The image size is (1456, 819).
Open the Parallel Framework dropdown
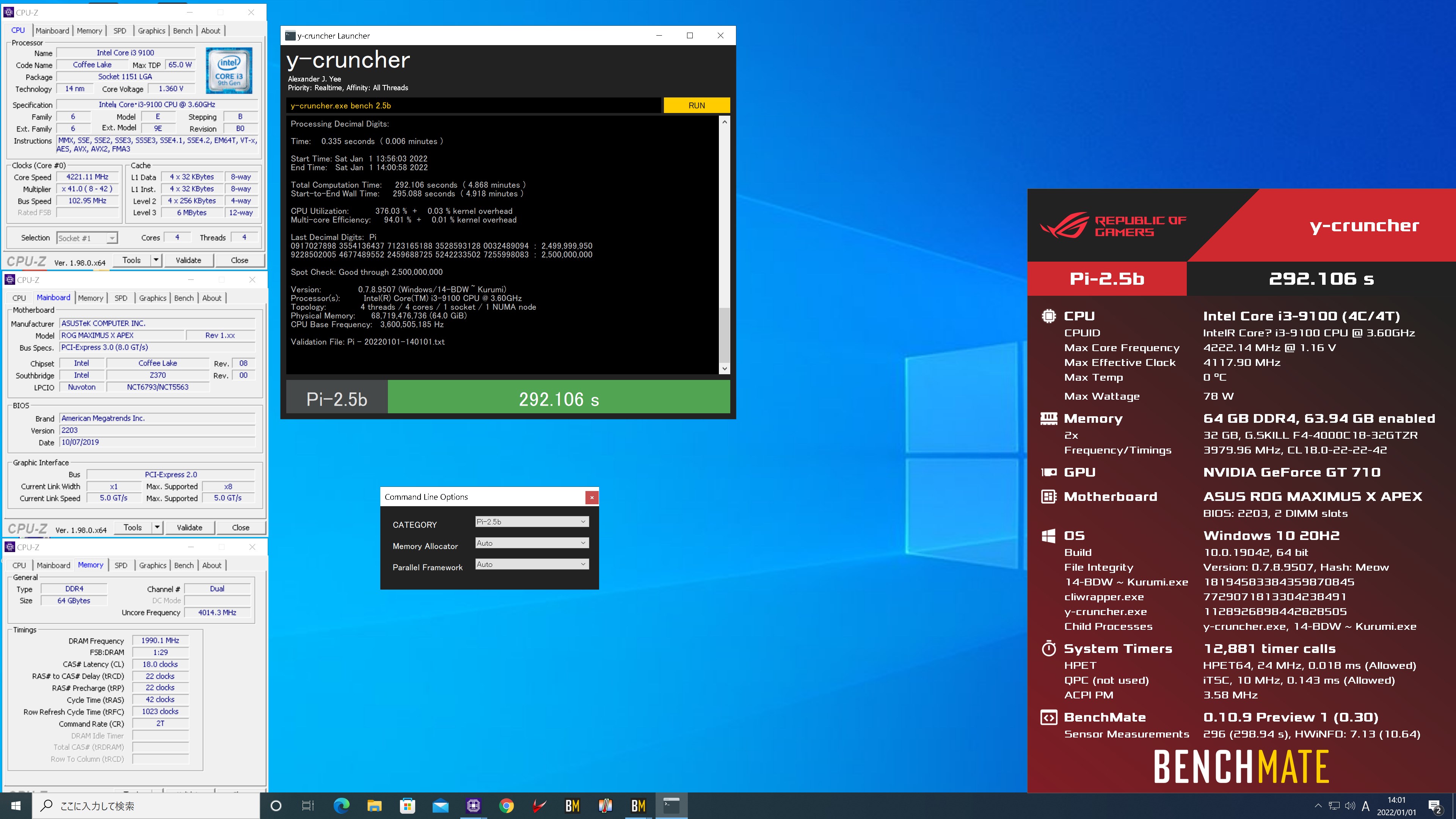coord(532,564)
